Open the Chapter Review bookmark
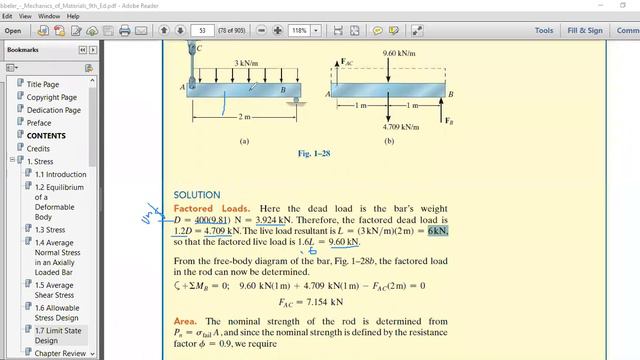 click(x=60, y=353)
